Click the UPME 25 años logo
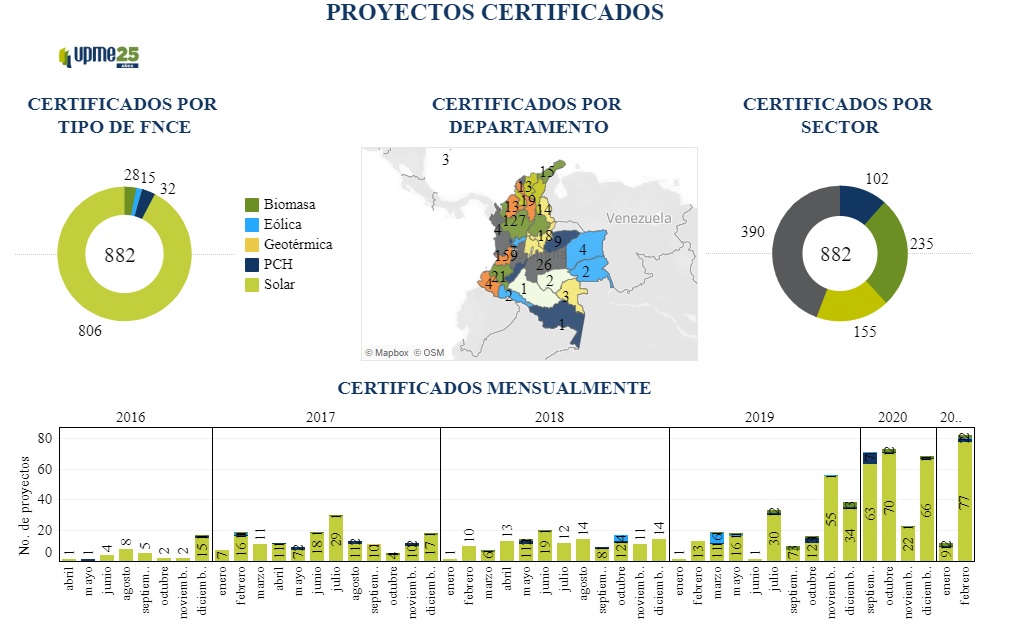The width and height of the screenshot is (1010, 625). tap(98, 56)
